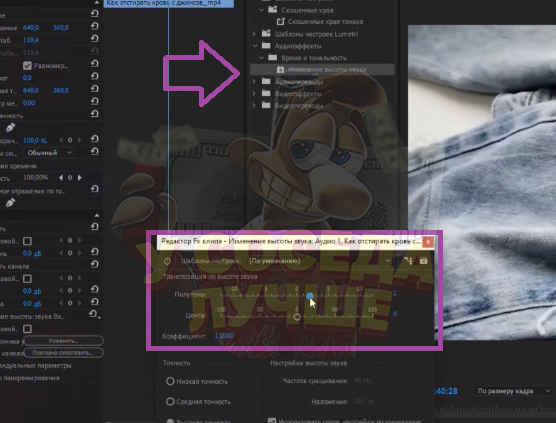Select the 'Видеоэффекты' folder row

322,94
